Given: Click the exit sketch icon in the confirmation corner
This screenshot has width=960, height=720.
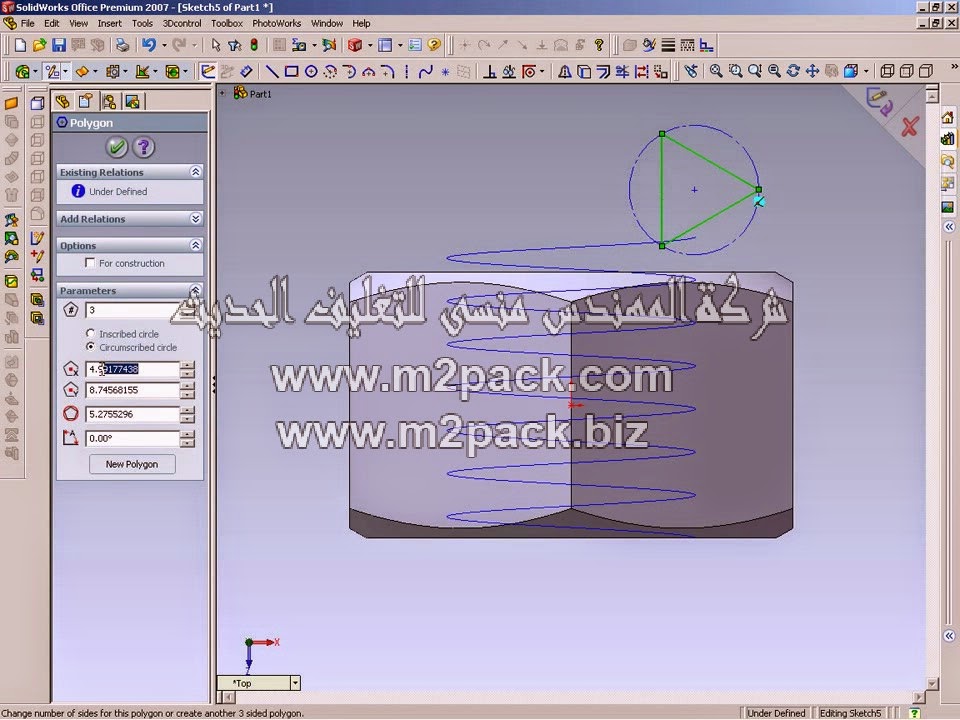Looking at the screenshot, I should (879, 102).
